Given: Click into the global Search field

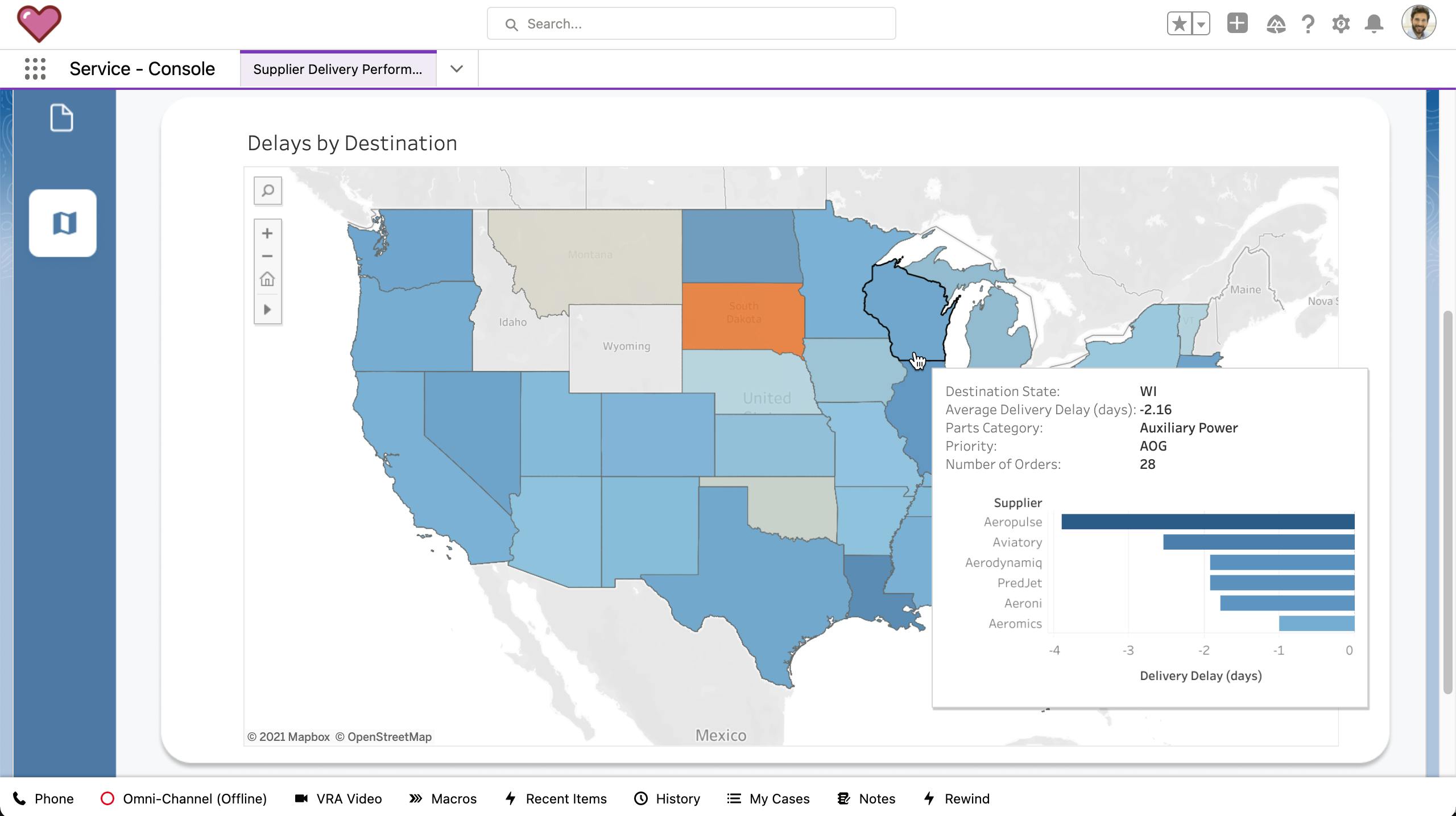Looking at the screenshot, I should pyautogui.click(x=691, y=24).
